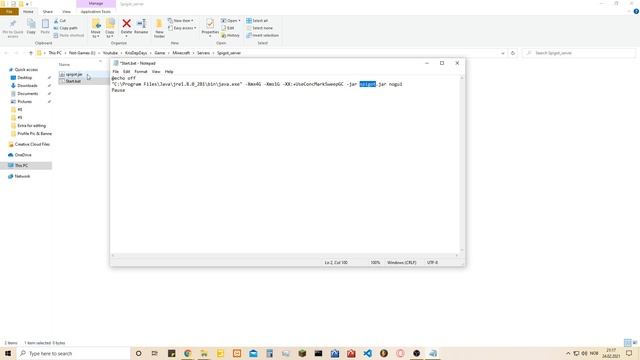Select Network in navigation pane

pyautogui.click(x=22, y=176)
